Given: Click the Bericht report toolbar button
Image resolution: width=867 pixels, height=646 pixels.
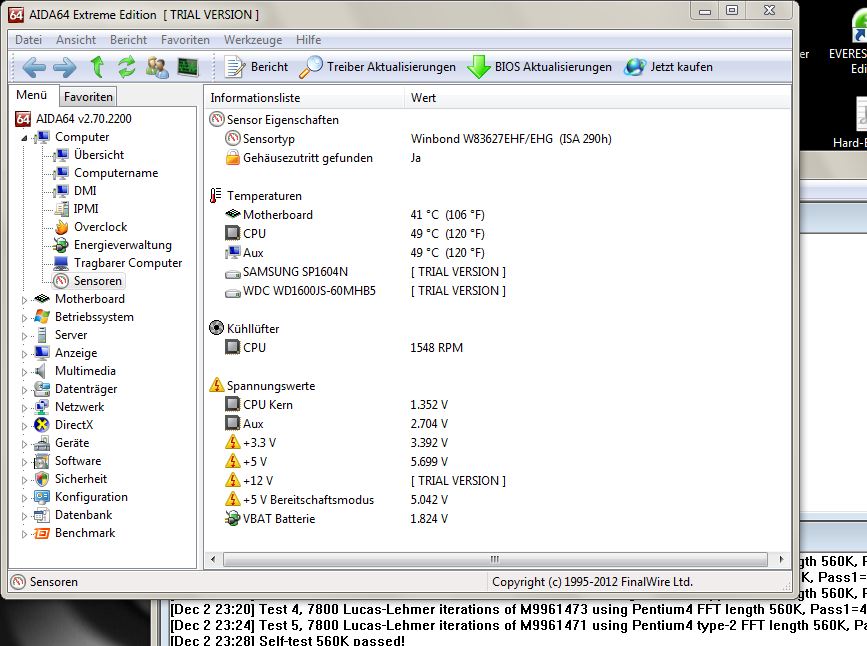Looking at the screenshot, I should tap(257, 67).
